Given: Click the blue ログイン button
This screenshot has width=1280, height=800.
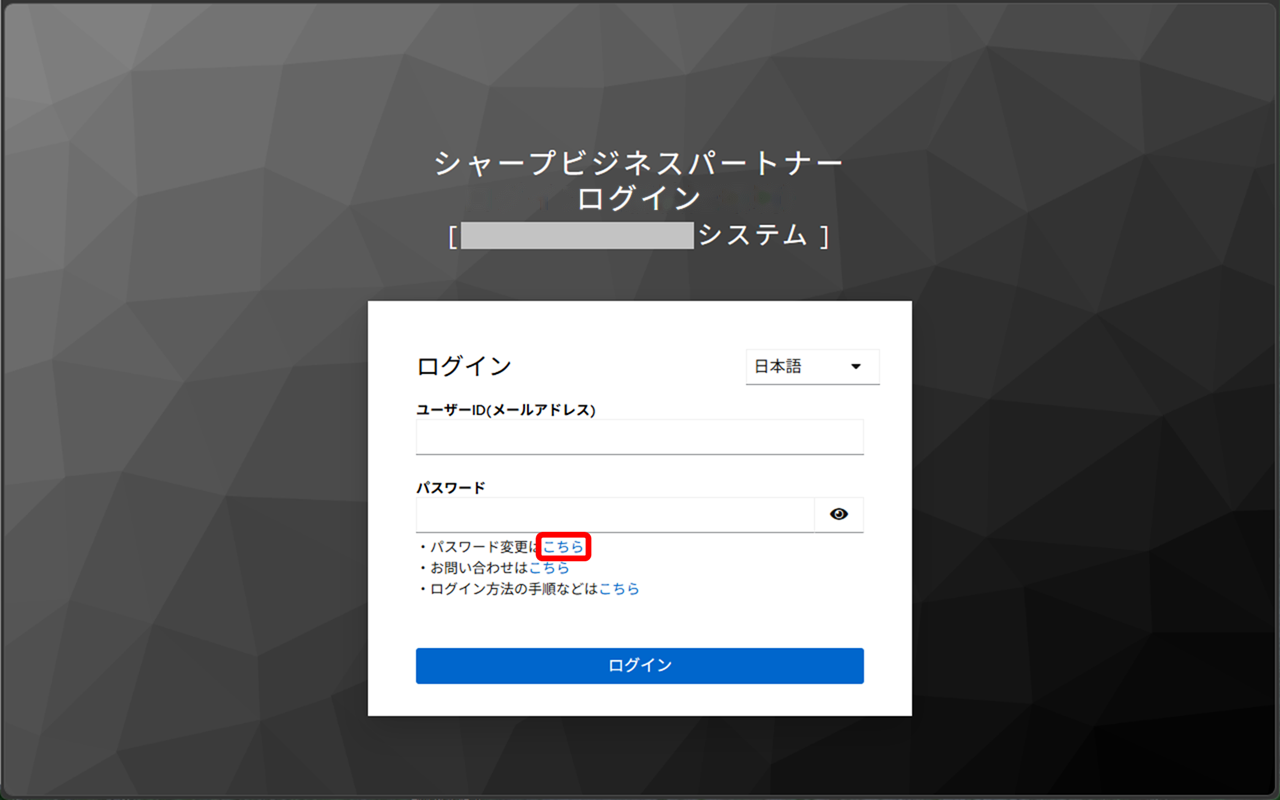Looking at the screenshot, I should [x=640, y=666].
